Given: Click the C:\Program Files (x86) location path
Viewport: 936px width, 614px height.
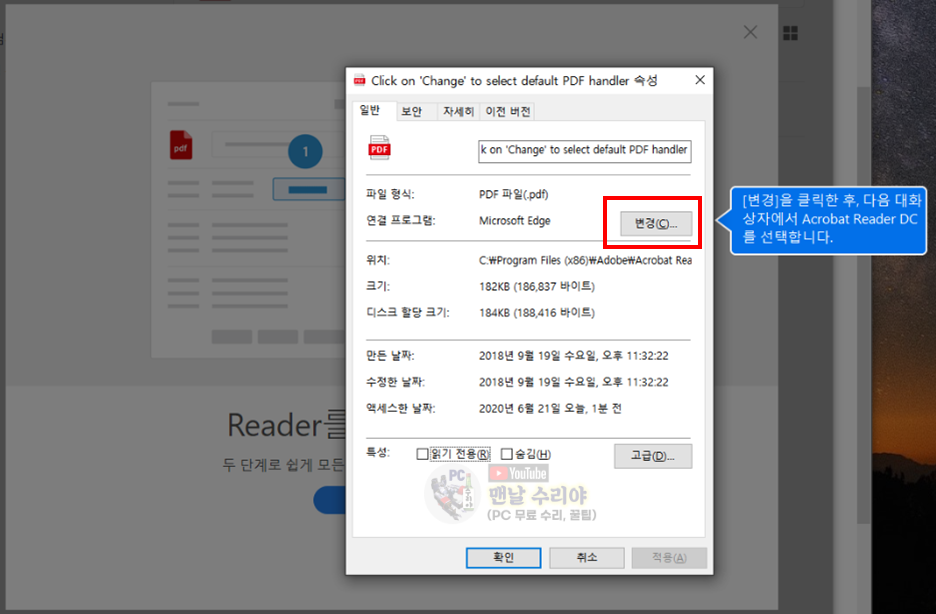Looking at the screenshot, I should point(585,260).
